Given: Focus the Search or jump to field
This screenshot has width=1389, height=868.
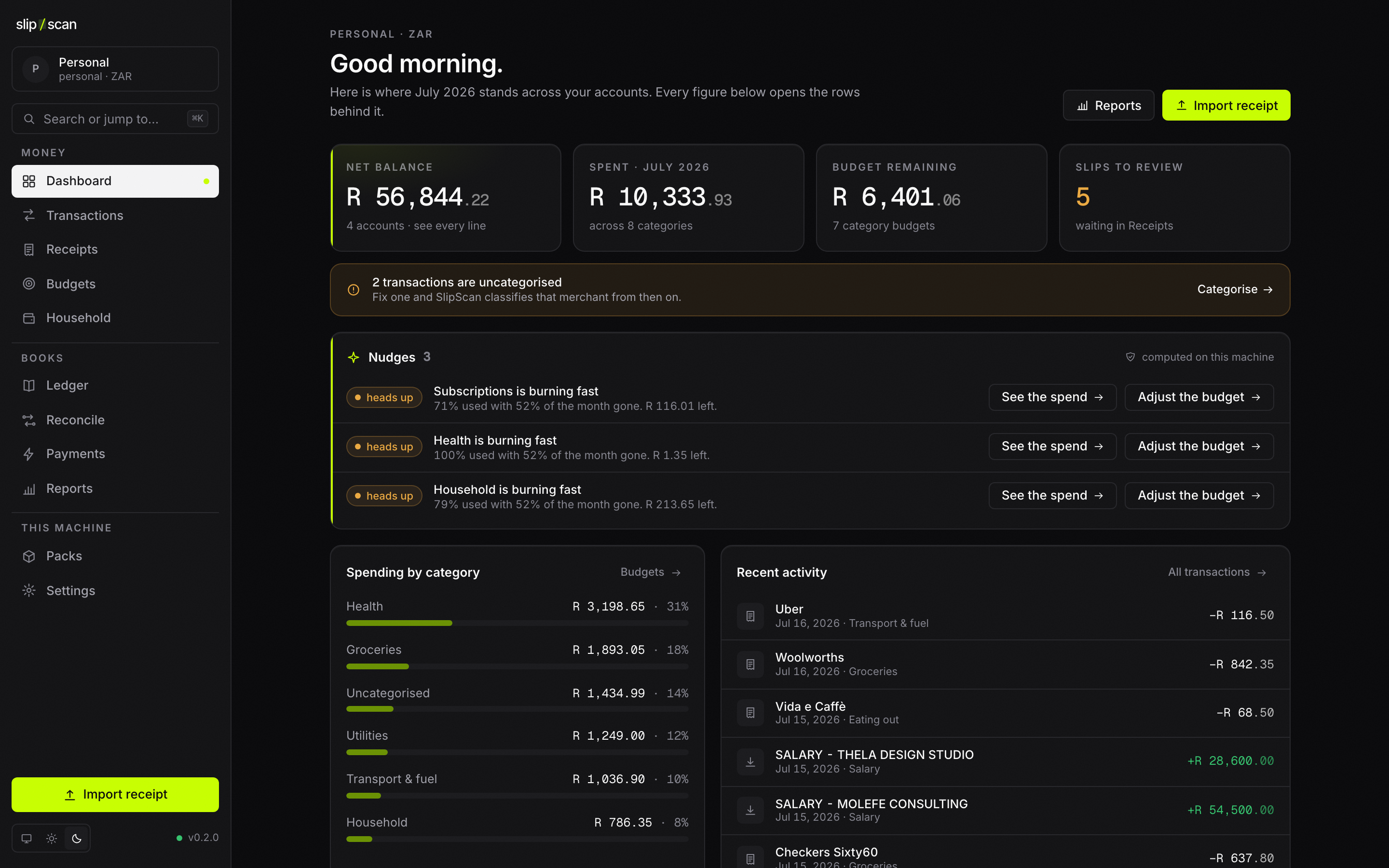Looking at the screenshot, I should [115, 119].
